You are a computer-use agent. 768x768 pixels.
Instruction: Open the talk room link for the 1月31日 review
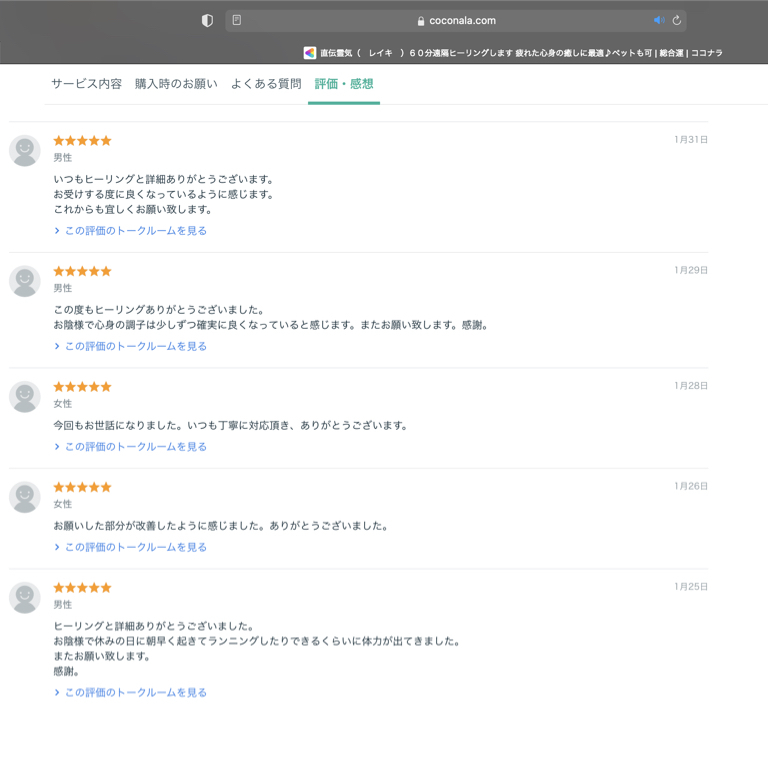tap(135, 231)
